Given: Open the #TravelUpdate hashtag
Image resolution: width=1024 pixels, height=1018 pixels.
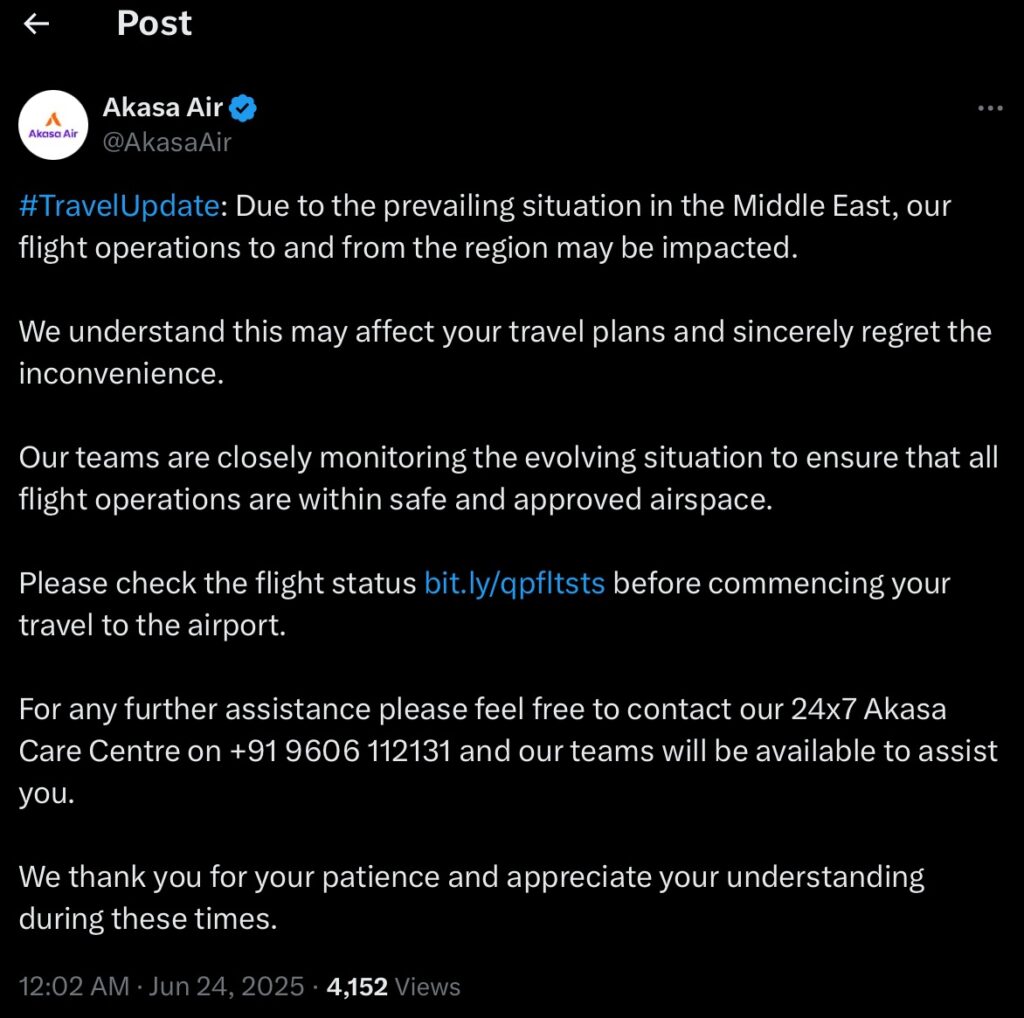Looking at the screenshot, I should [x=119, y=206].
